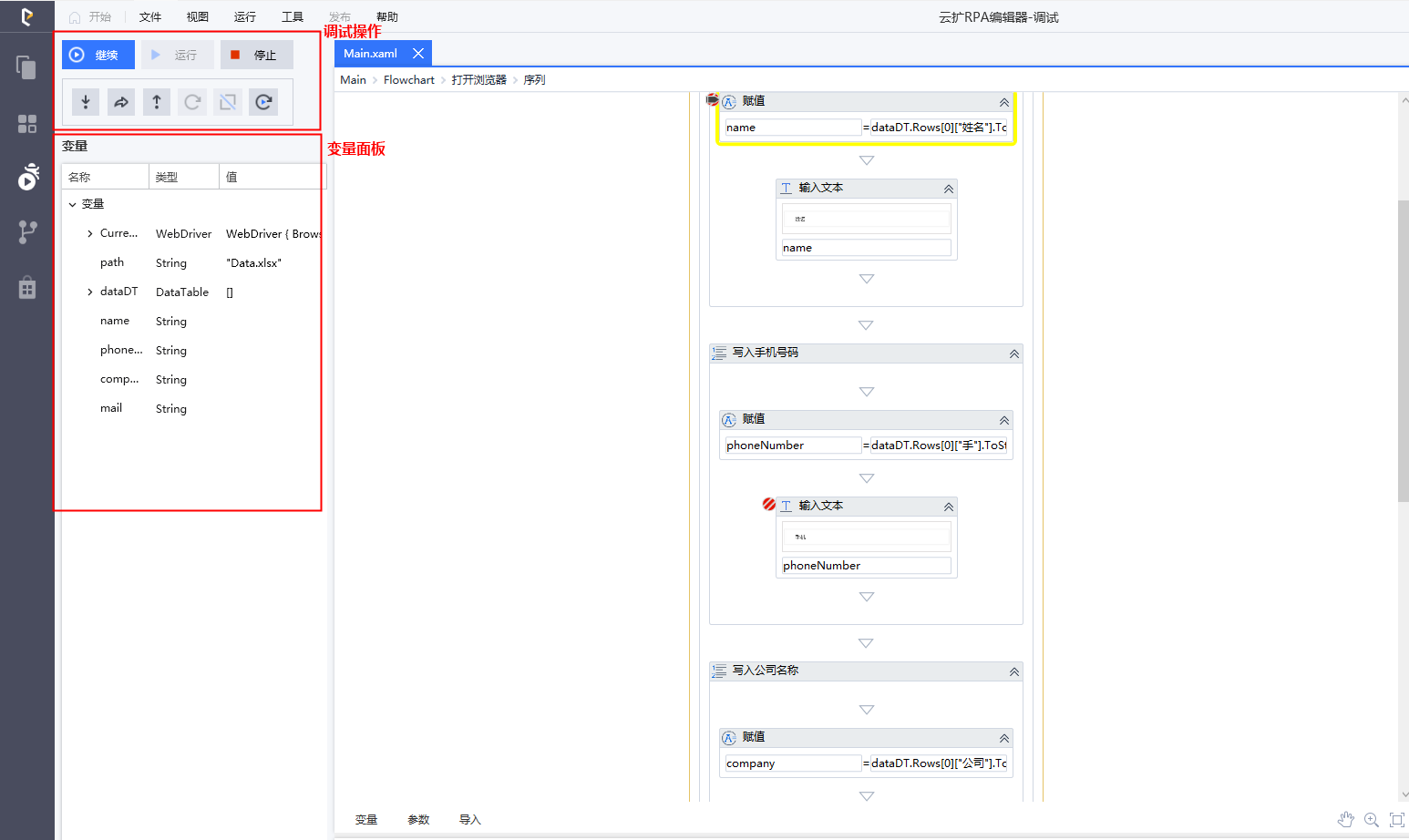Open the source control branch sidebar icon
The image size is (1409, 840).
pos(27,232)
